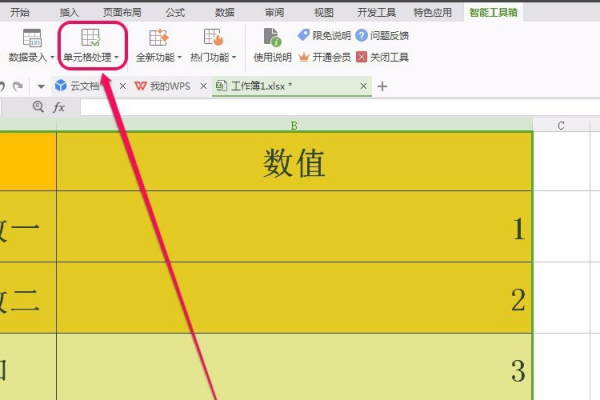Expand the 全新功能 dropdown arrow
This screenshot has width=600, height=400.
click(179, 57)
